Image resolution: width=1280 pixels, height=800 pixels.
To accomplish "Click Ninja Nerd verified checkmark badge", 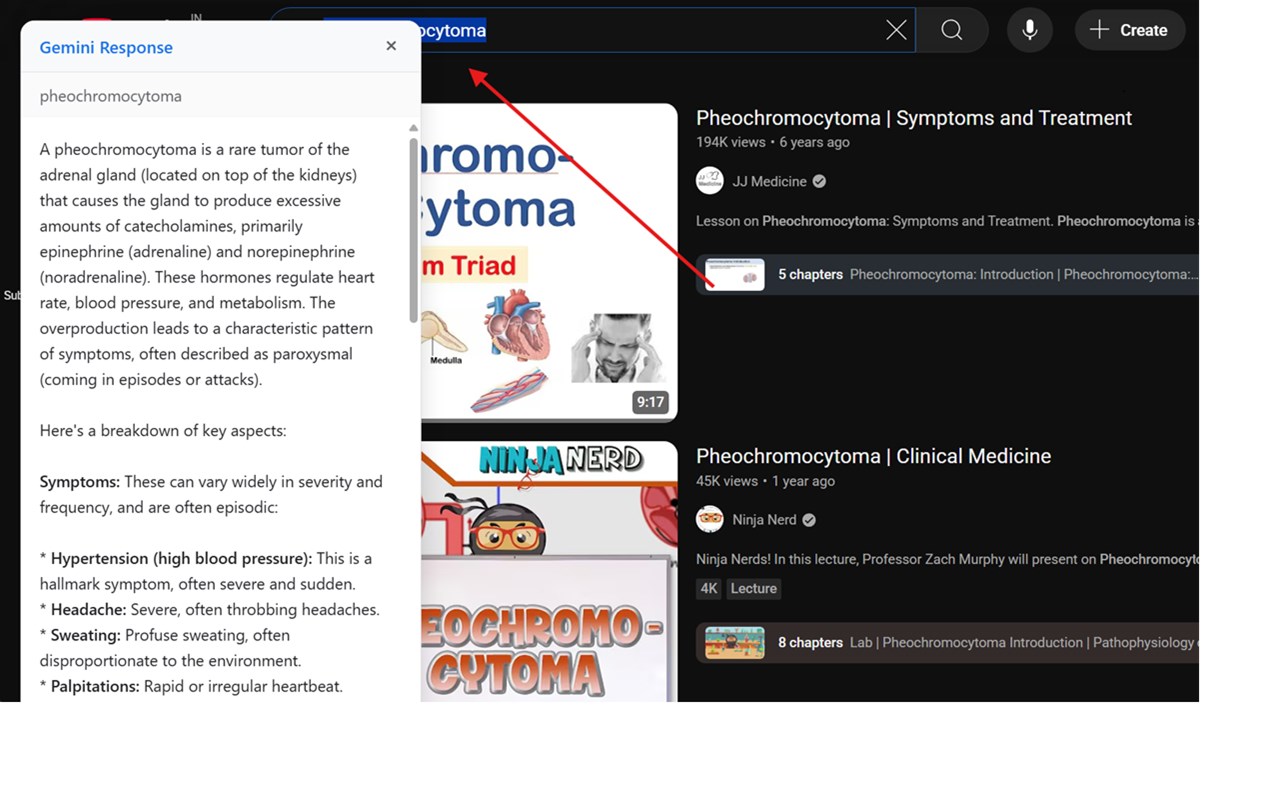I will click(x=809, y=519).
